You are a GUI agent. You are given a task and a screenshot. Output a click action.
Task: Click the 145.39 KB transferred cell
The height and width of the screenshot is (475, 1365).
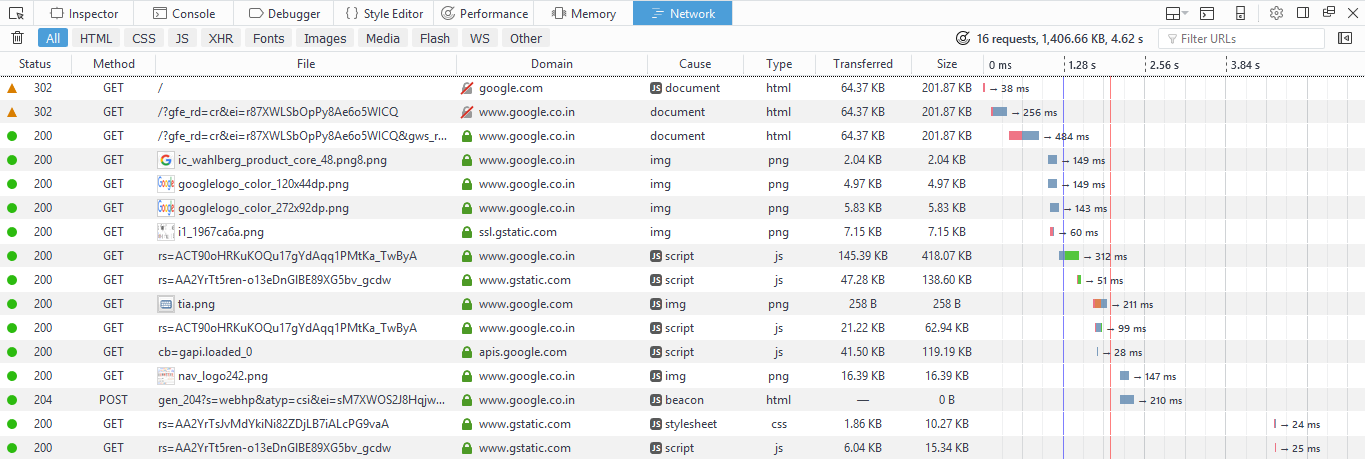coord(863,256)
